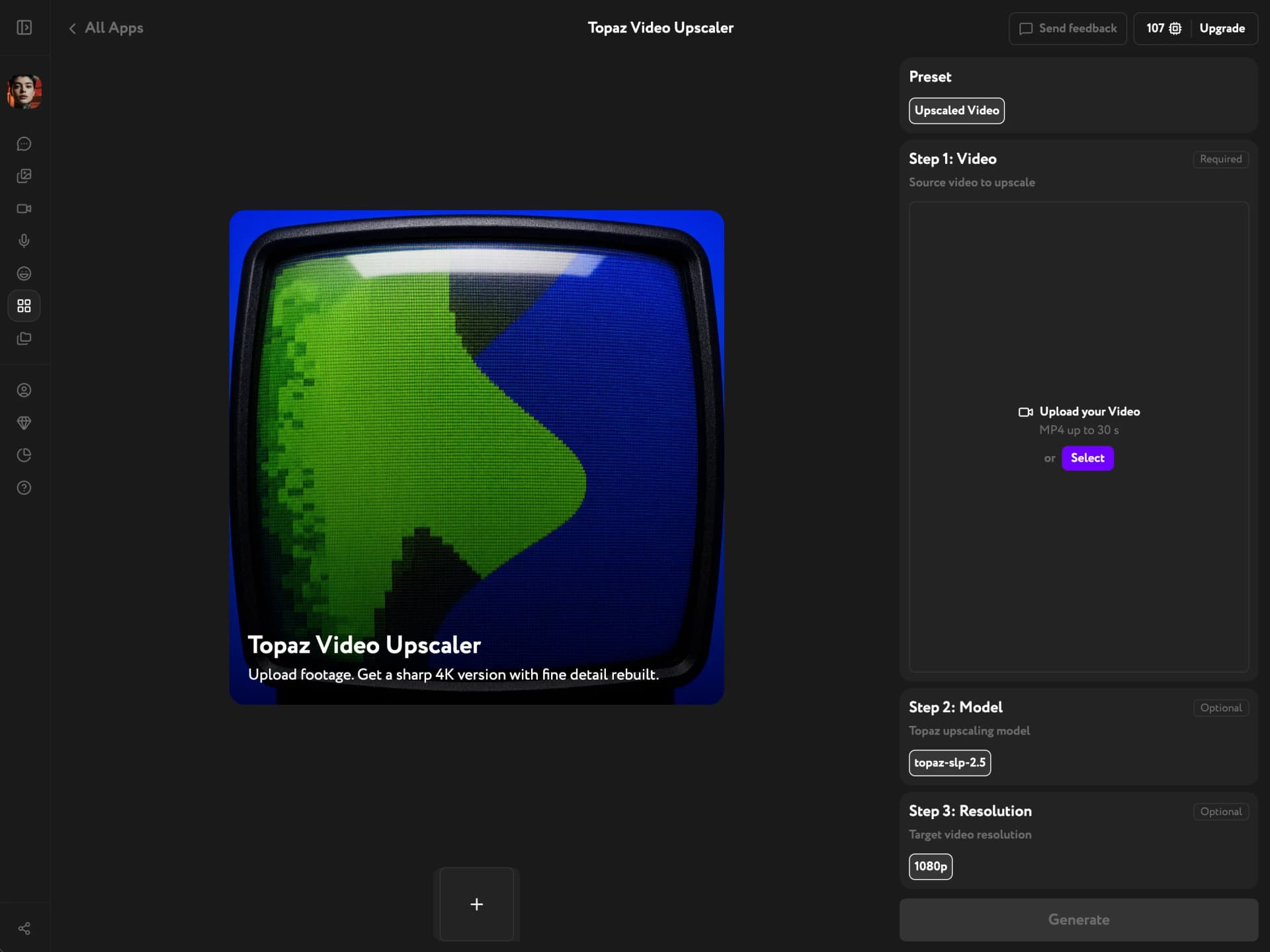Click the 'Upload footage. Get a sharp 4K' caption
This screenshot has width=1270, height=952.
(x=453, y=675)
